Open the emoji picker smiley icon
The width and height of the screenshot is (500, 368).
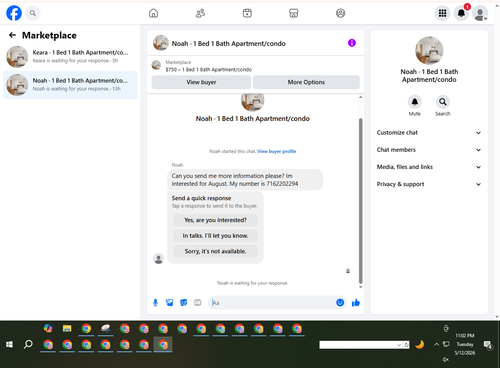(340, 303)
